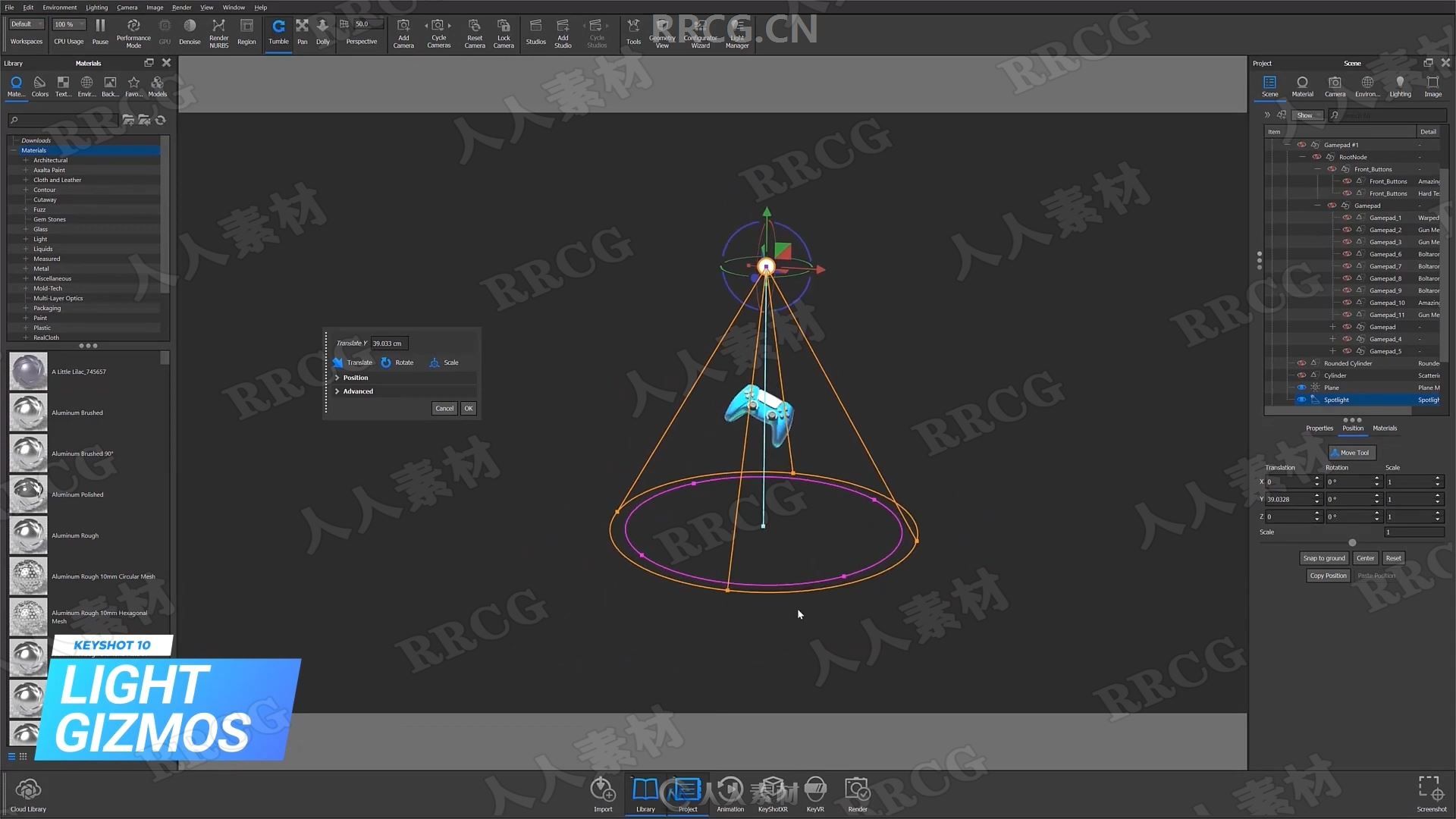Expand the Architectural materials folder
1456x819 pixels.
(26, 160)
